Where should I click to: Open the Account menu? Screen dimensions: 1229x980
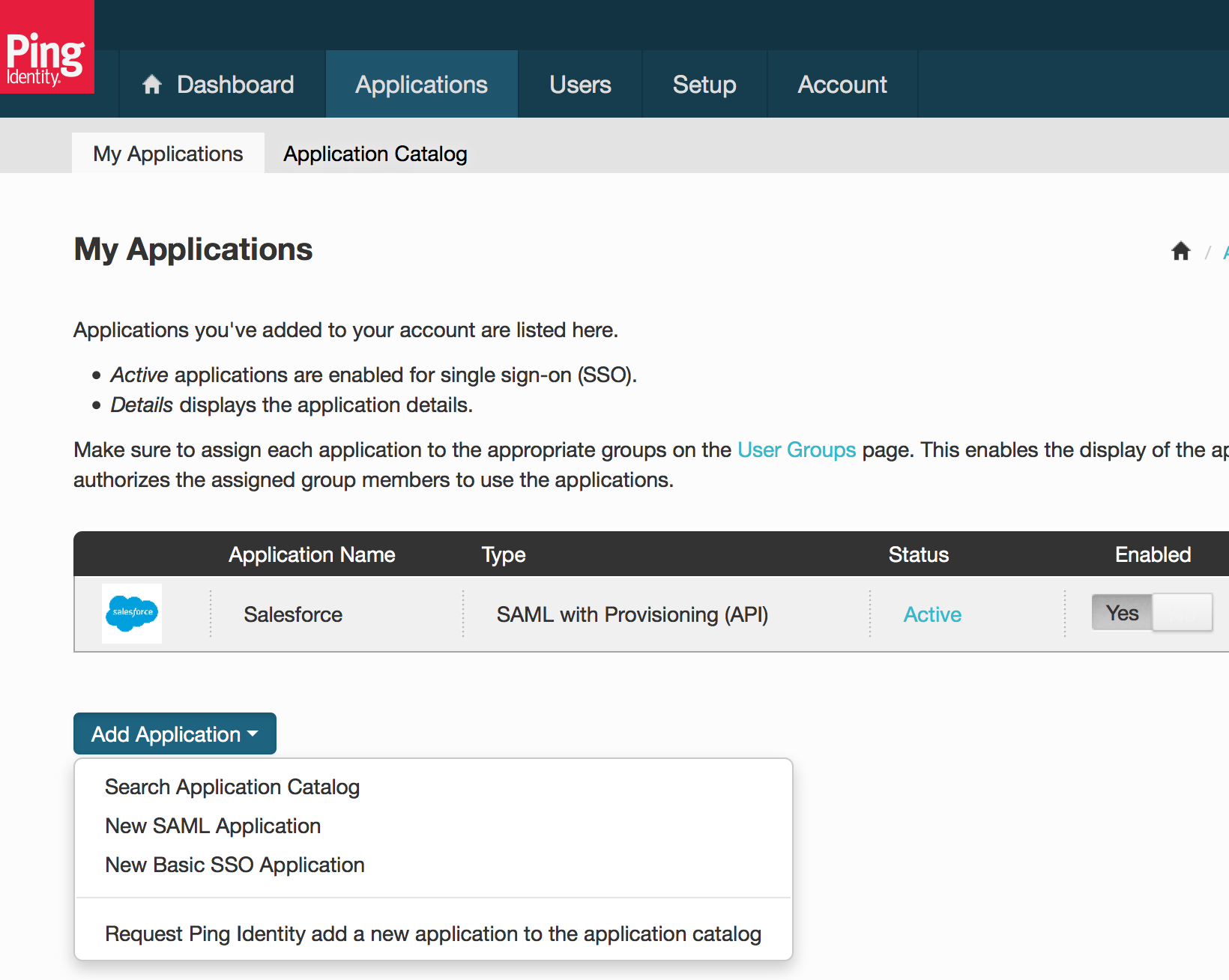click(842, 84)
